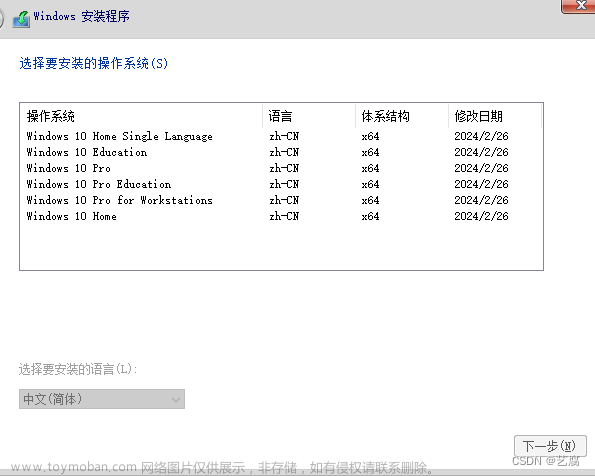Click the 下一步(N) button
595x476 pixels.
[550, 446]
